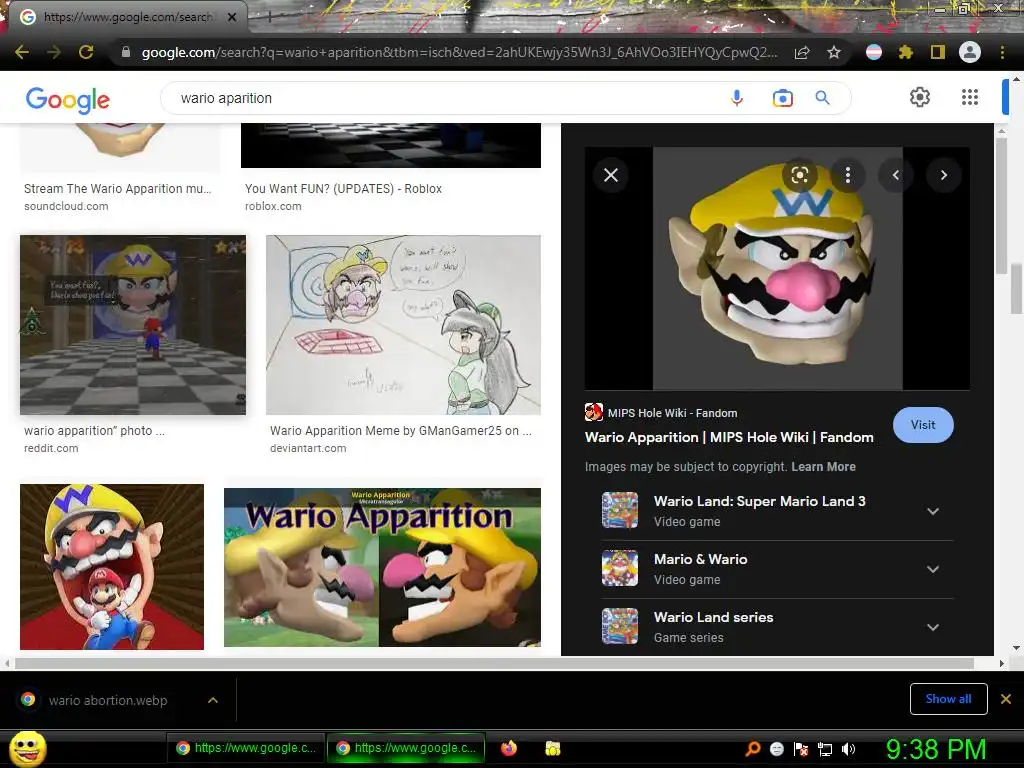Click the share page icon in address bar
This screenshot has height=768, width=1024.
pyautogui.click(x=802, y=52)
